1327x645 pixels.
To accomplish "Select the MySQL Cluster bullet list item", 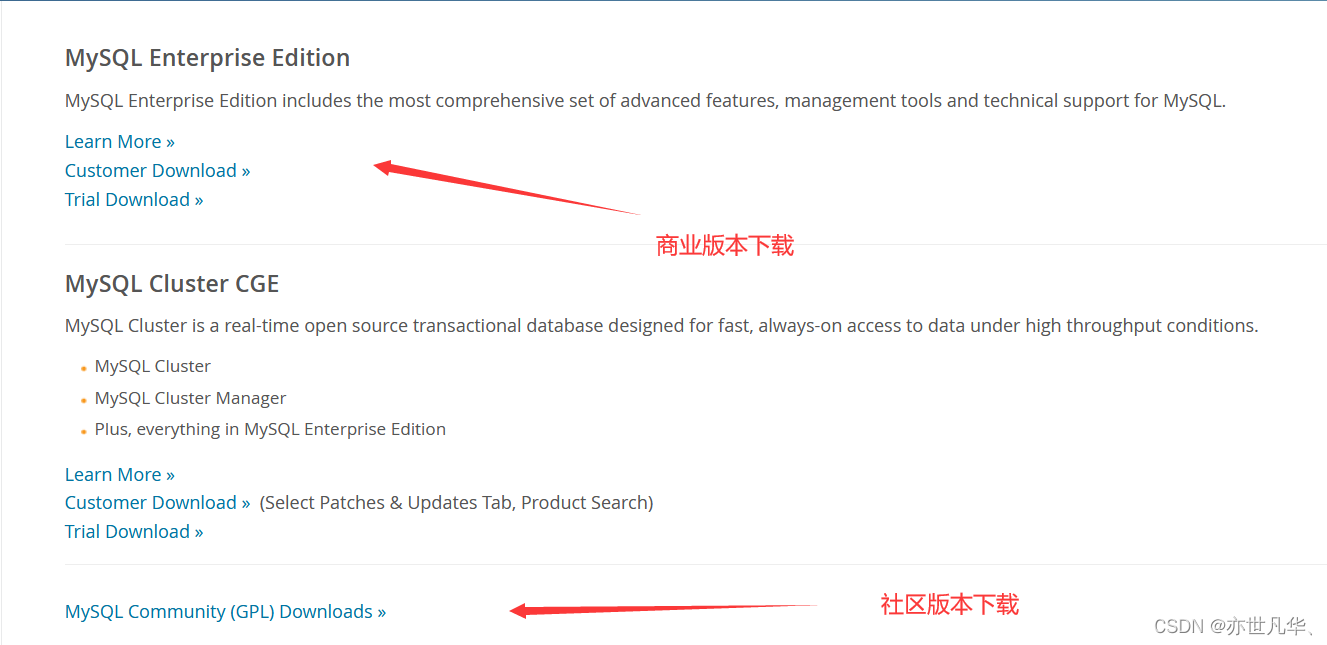I will [x=152, y=366].
